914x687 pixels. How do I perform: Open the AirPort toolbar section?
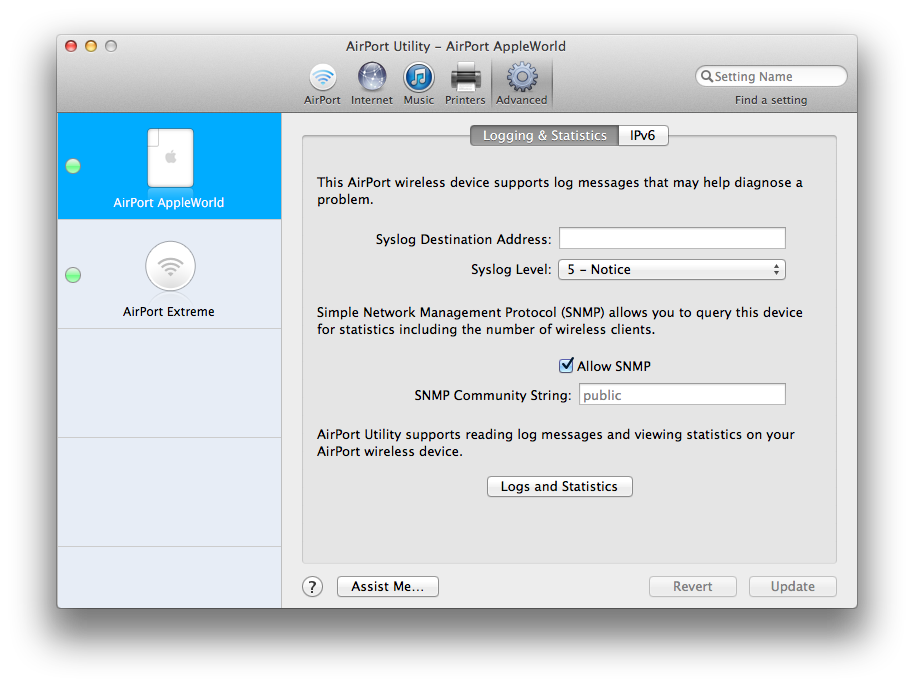pos(322,83)
